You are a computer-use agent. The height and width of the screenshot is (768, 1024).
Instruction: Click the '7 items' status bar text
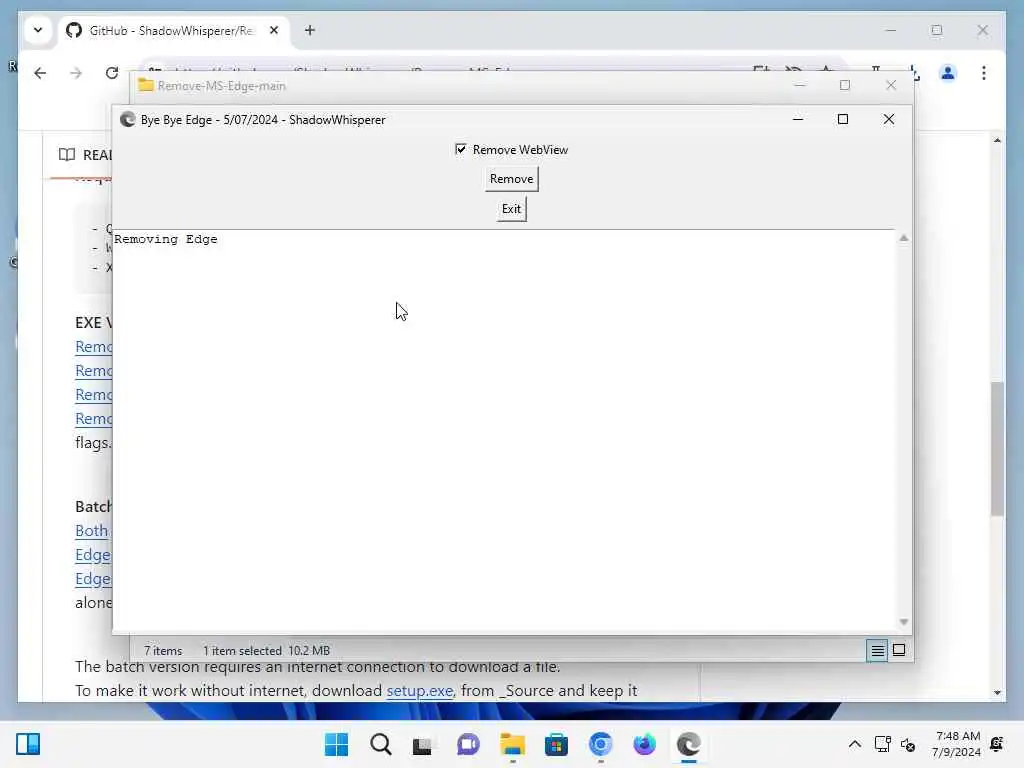tap(163, 650)
